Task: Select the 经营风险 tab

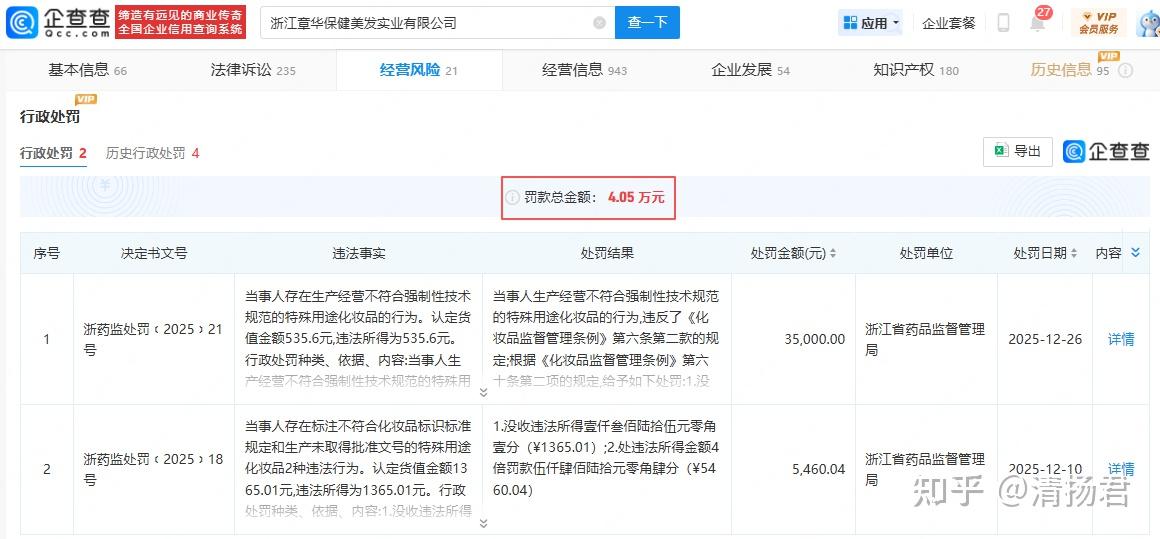Action: click(x=419, y=70)
